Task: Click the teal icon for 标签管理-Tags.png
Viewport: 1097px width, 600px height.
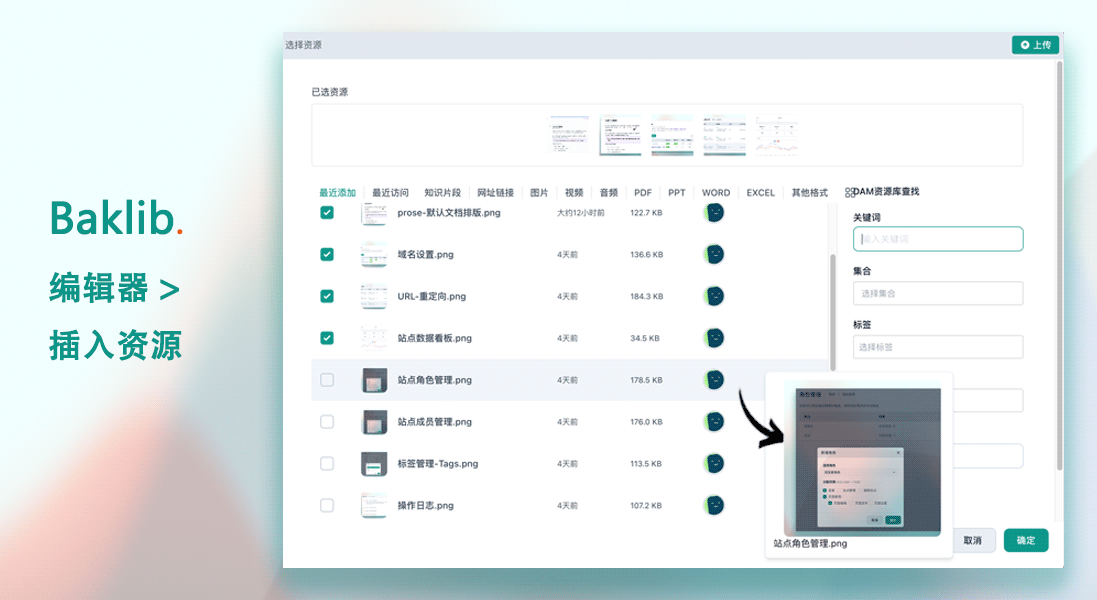Action: pyautogui.click(x=715, y=463)
